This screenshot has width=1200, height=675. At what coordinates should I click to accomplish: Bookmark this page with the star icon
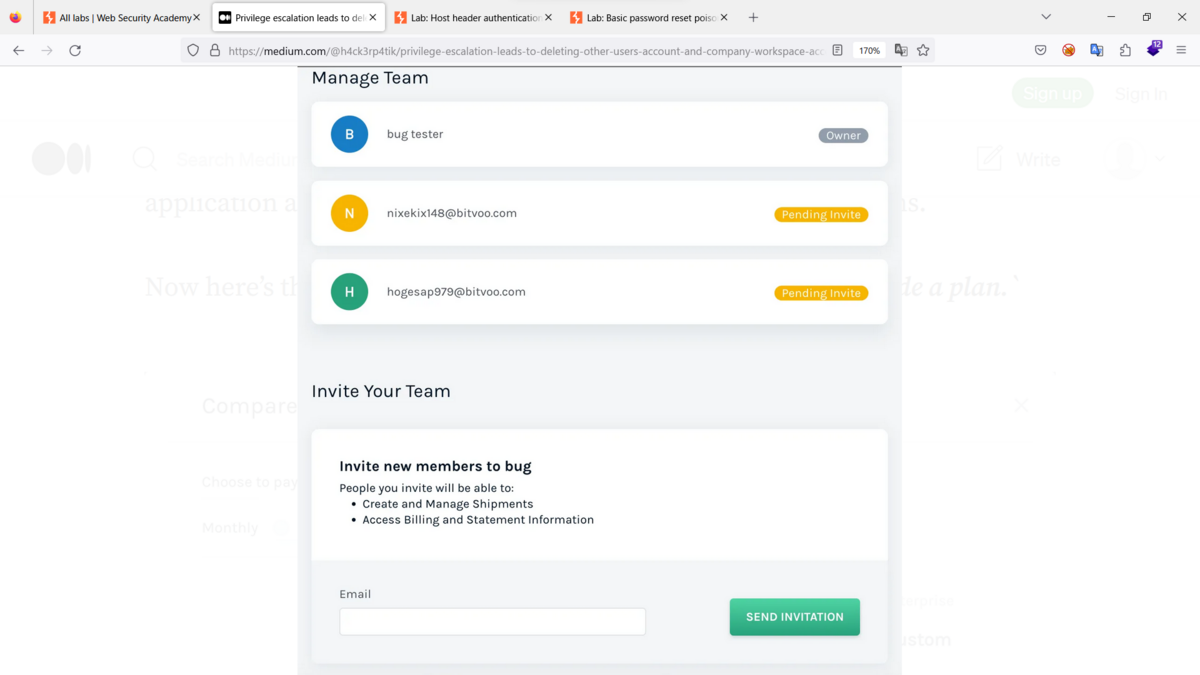point(923,50)
